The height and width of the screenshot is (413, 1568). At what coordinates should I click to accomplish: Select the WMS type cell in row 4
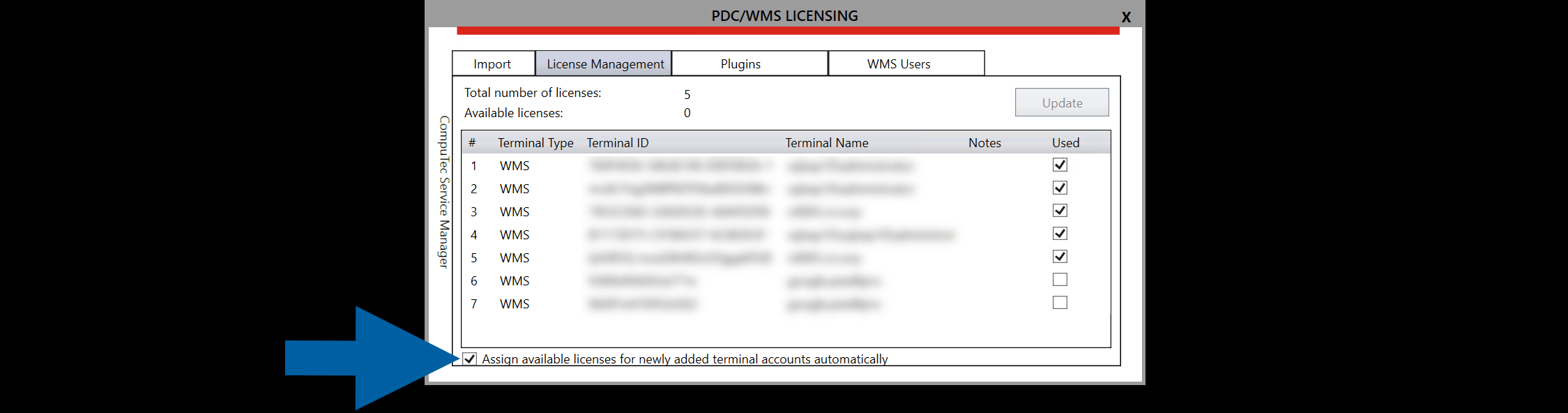tap(515, 235)
